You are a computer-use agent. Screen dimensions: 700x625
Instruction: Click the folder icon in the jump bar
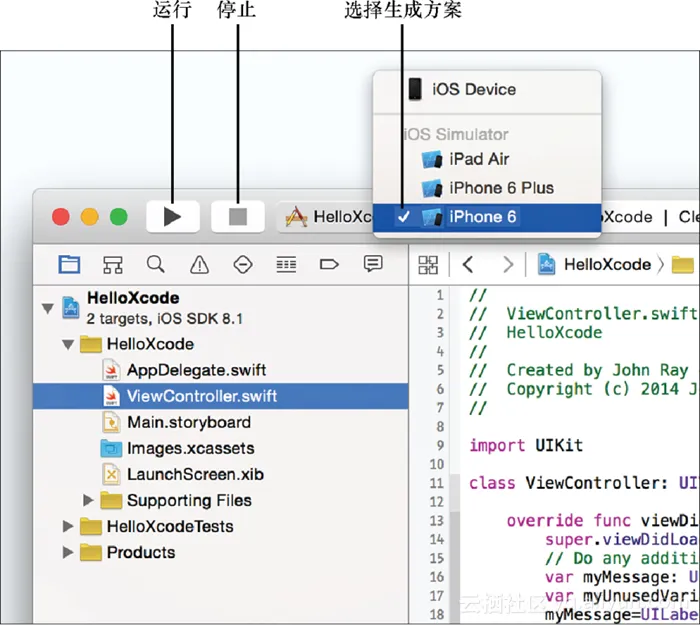click(683, 265)
